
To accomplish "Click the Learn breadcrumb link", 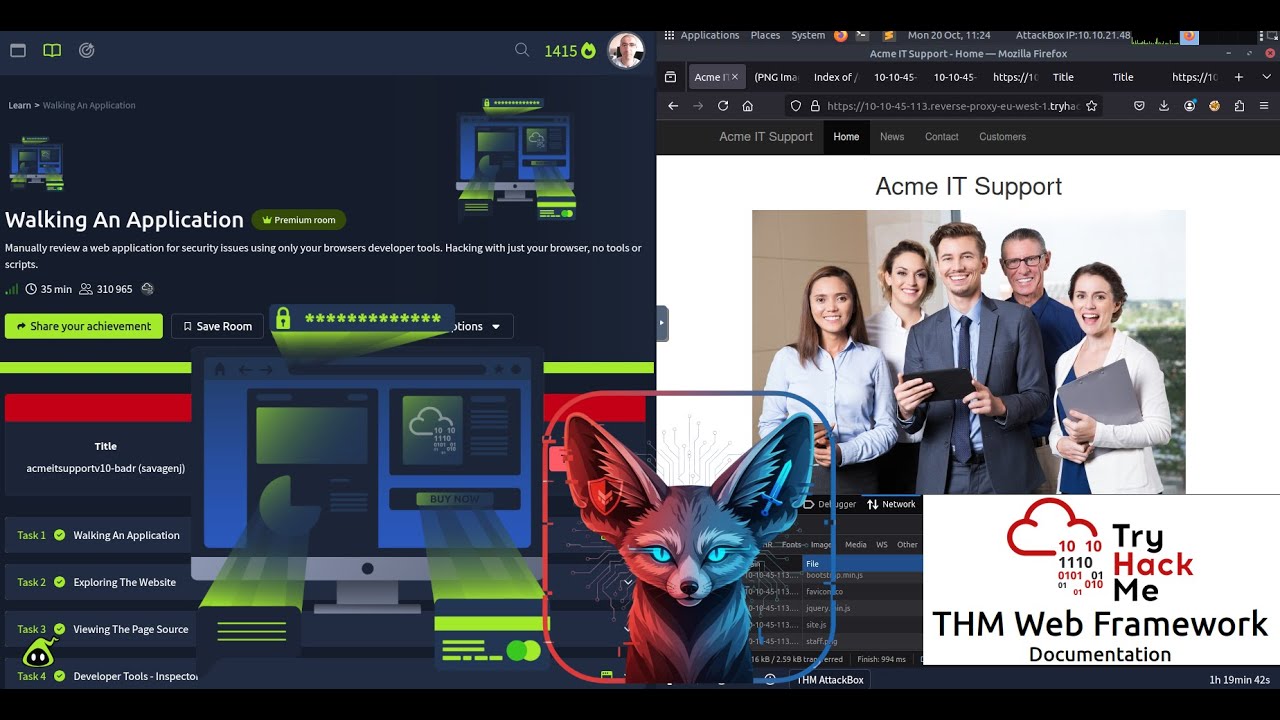I will (x=19, y=105).
